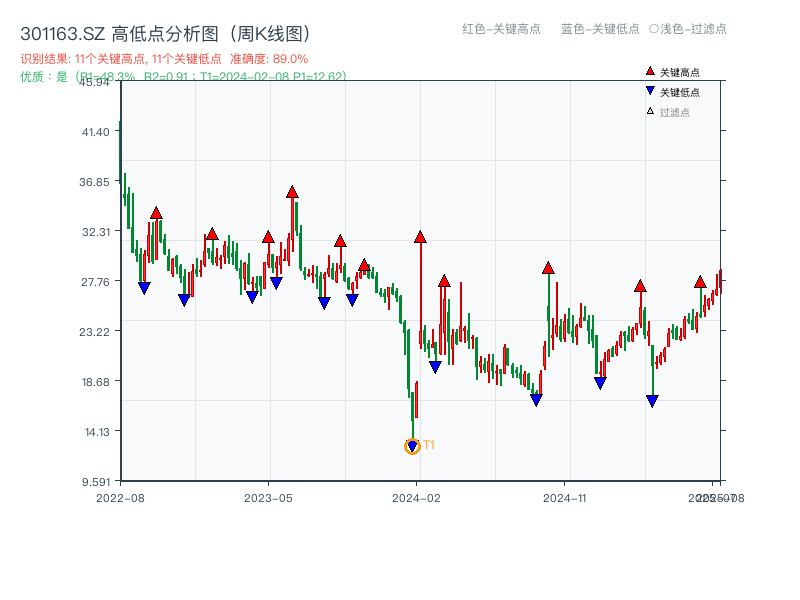800x600 pixels.
Task: Select the highest red key-high triangle near 36.85
Action: tap(292, 192)
